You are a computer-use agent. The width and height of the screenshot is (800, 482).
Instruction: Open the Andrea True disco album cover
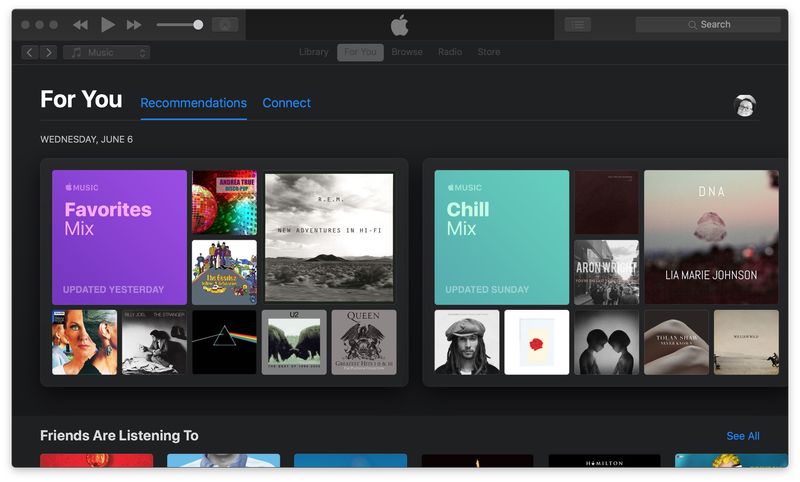coord(224,202)
